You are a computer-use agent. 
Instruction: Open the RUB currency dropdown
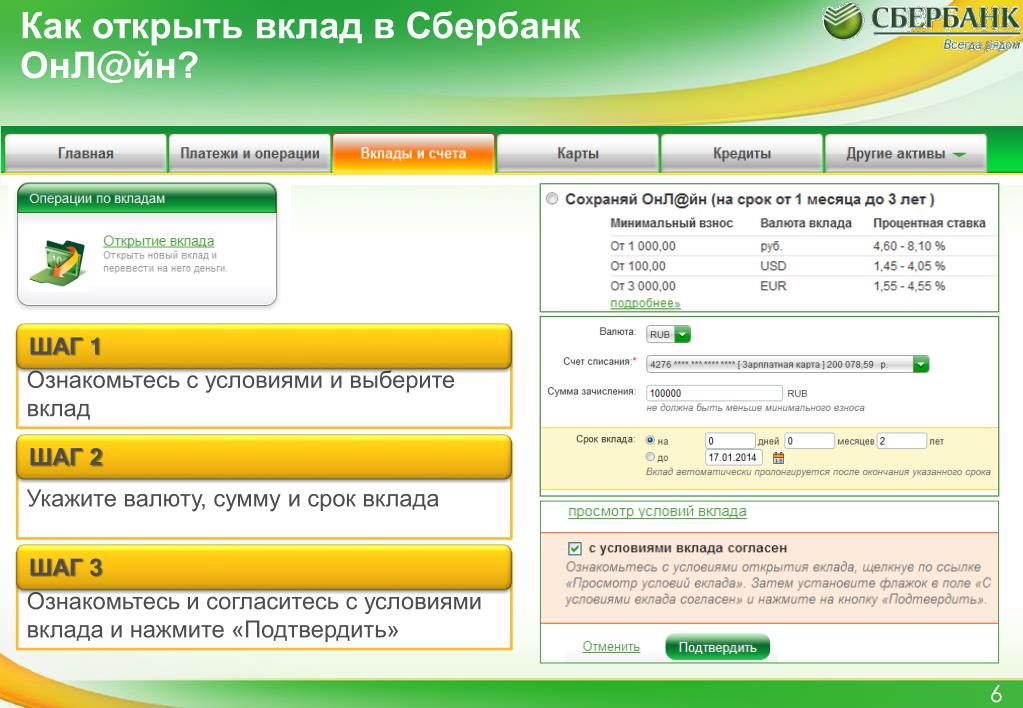coord(669,335)
